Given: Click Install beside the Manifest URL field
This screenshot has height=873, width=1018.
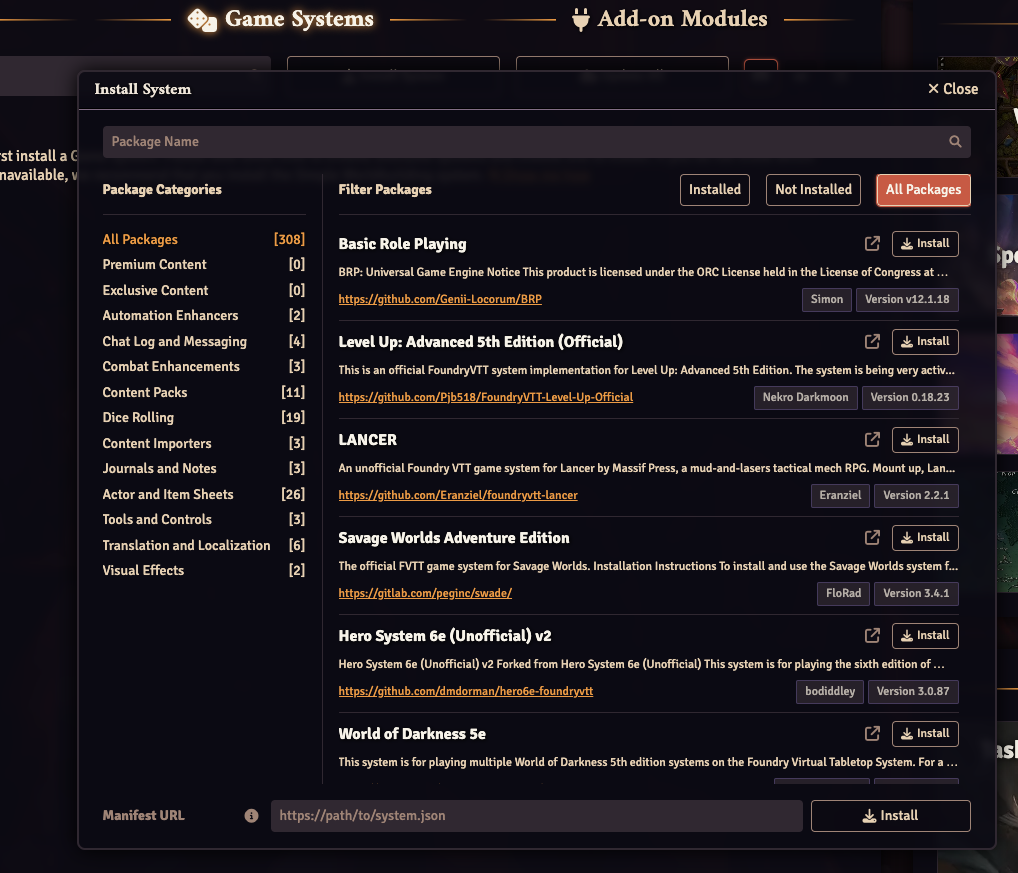Looking at the screenshot, I should tap(889, 815).
